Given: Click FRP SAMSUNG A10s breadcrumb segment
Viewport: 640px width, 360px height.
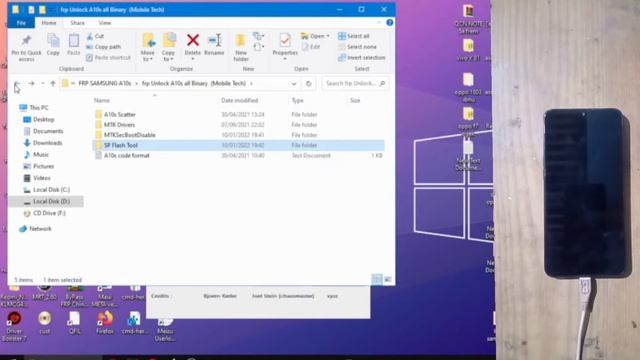Looking at the screenshot, I should tap(104, 83).
